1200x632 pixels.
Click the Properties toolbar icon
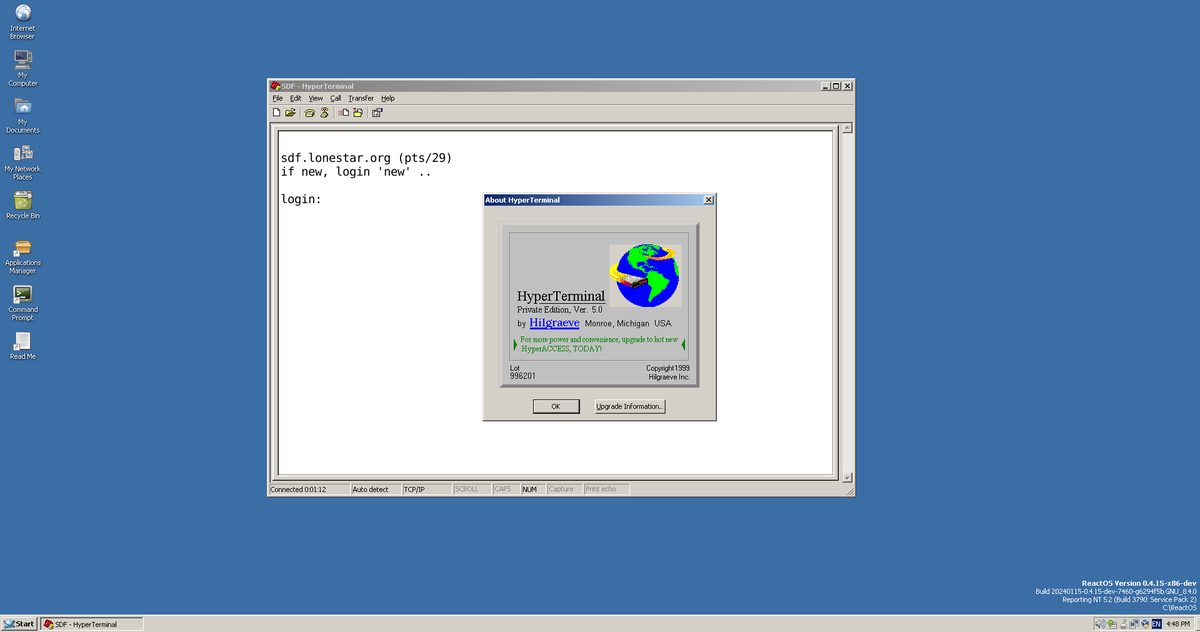(x=377, y=113)
